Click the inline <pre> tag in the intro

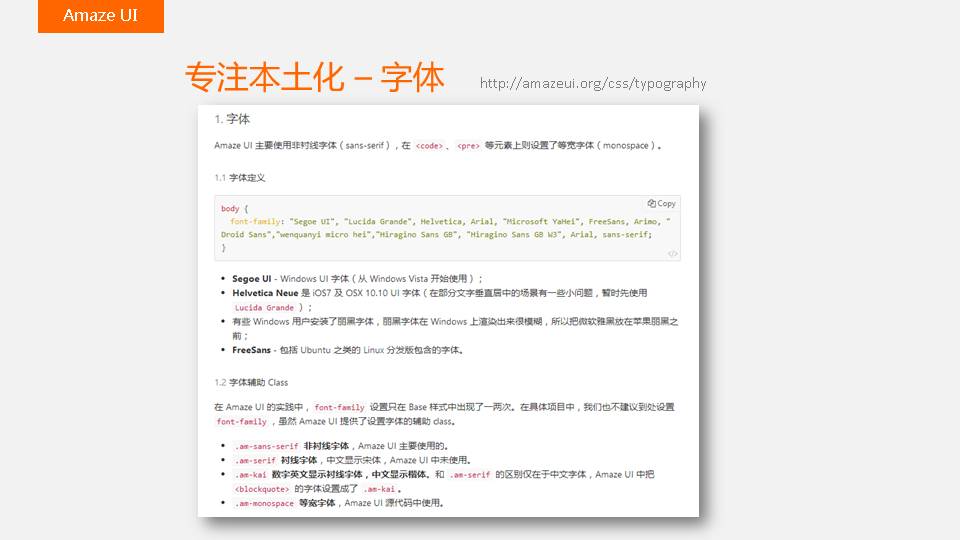click(467, 146)
